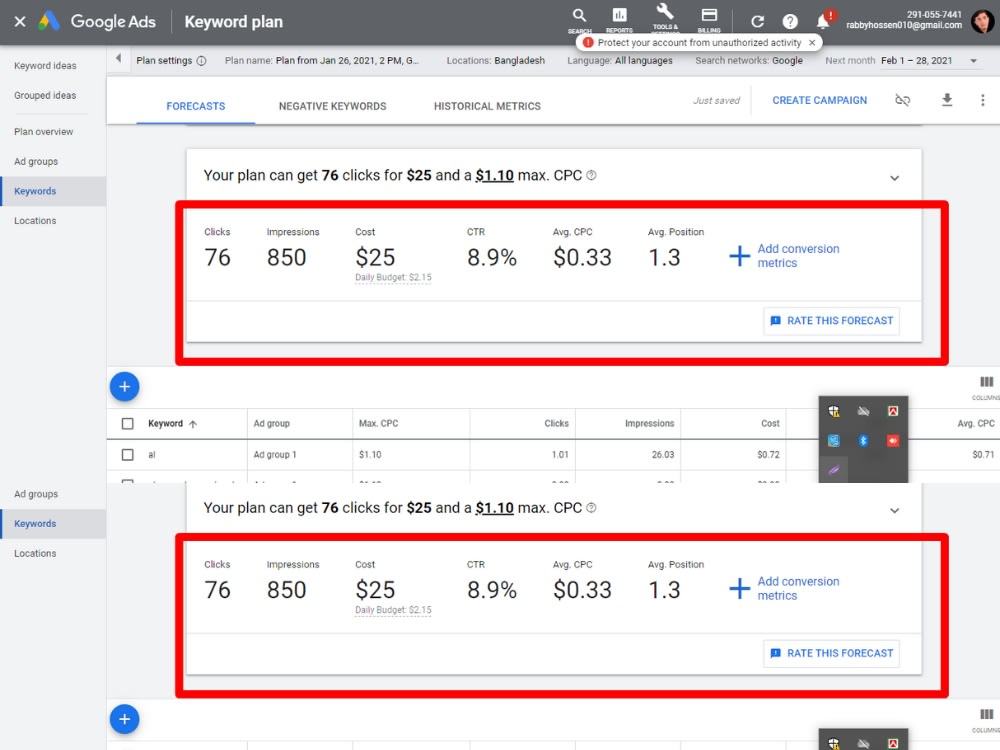This screenshot has width=1000, height=750.
Task: Close the Keyword plan view with the X icon
Action: [20, 22]
